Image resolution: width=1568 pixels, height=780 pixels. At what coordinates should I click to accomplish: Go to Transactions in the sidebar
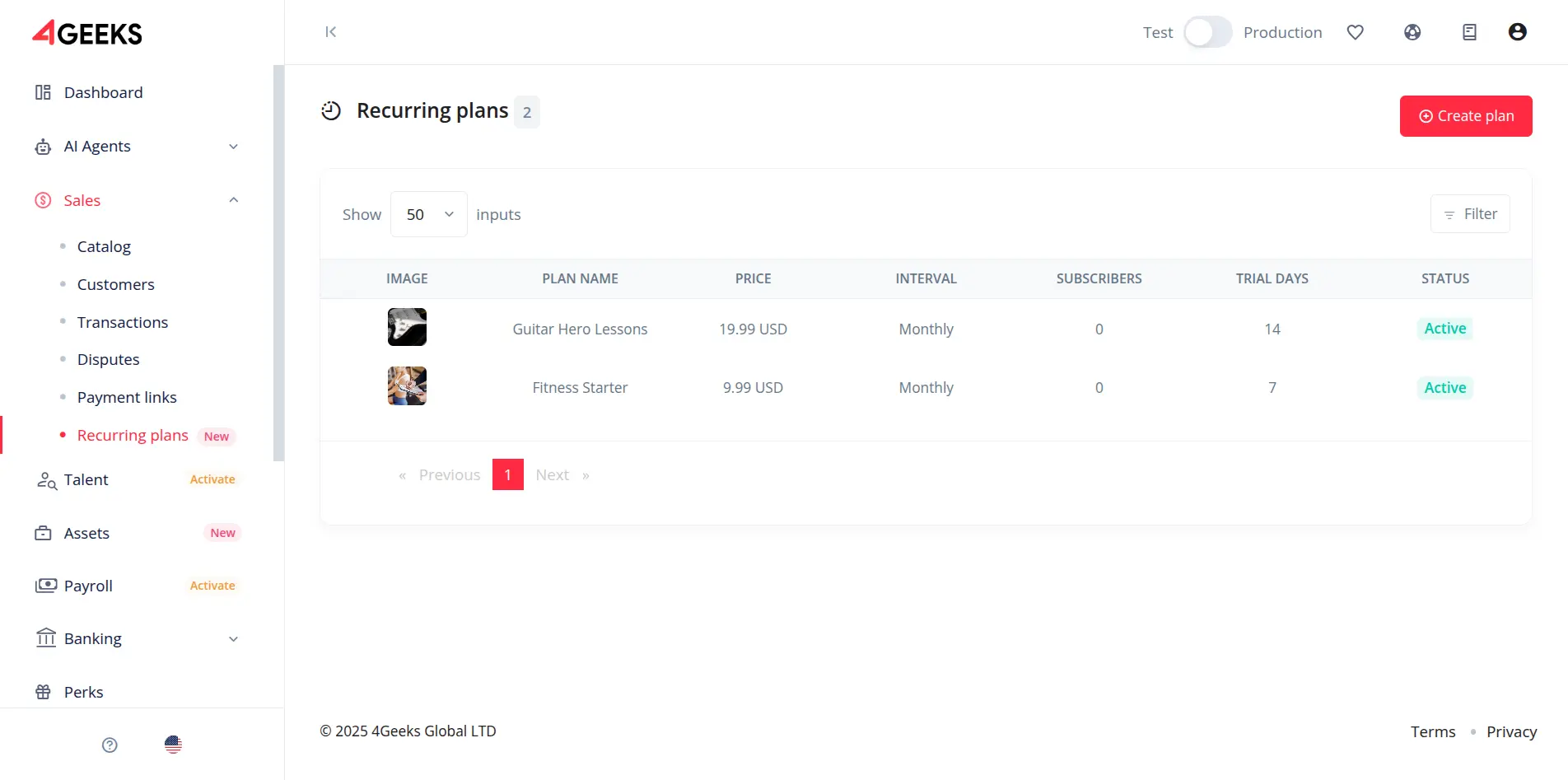tap(123, 322)
